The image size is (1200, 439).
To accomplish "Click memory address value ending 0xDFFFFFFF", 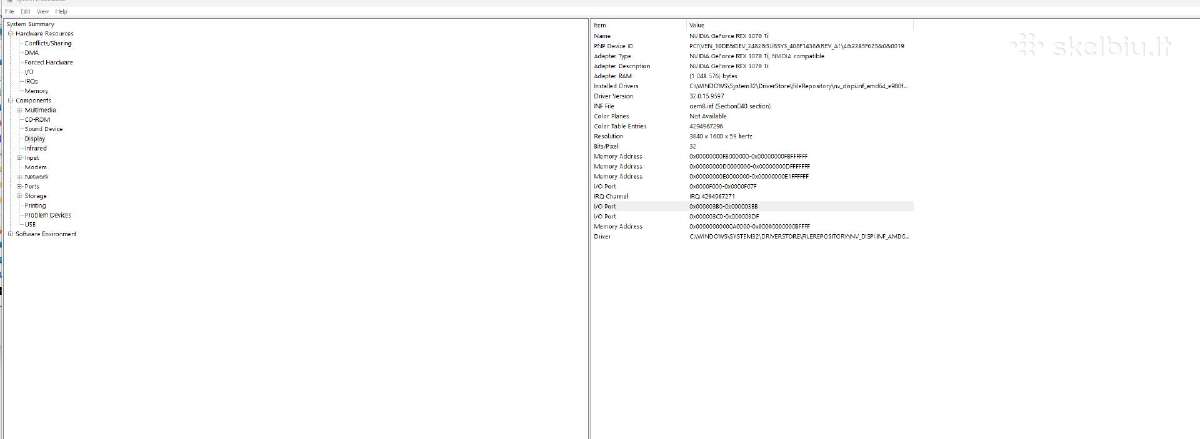I will (749, 166).
